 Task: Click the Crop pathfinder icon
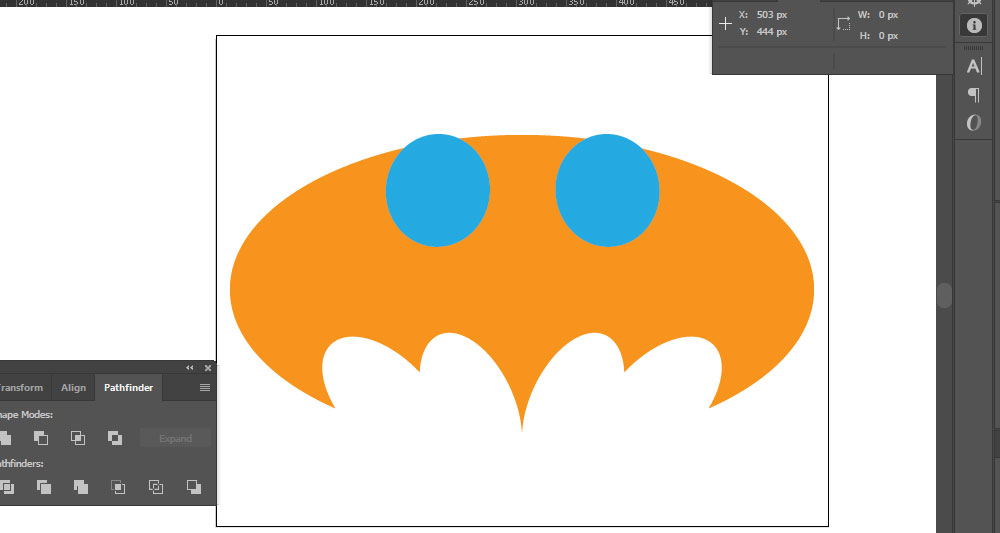118,487
